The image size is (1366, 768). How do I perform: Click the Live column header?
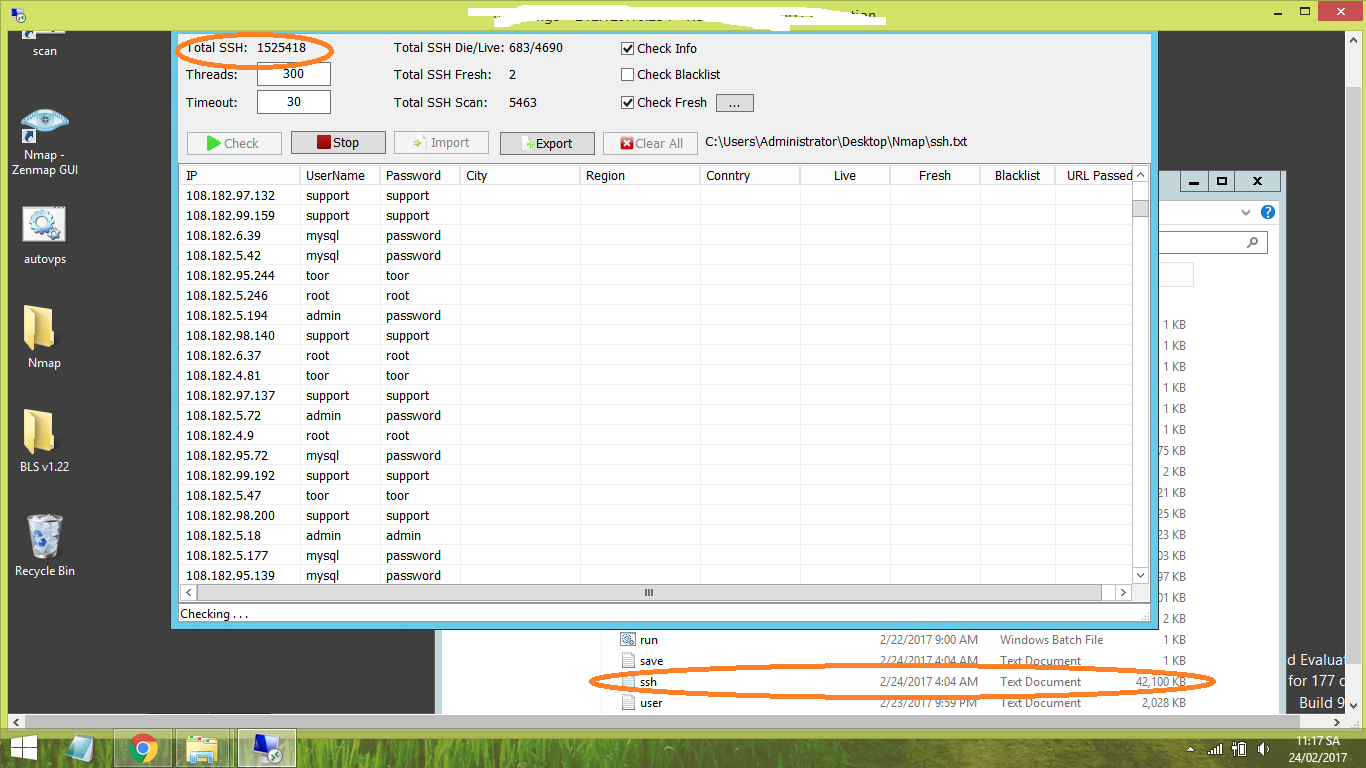click(x=845, y=175)
